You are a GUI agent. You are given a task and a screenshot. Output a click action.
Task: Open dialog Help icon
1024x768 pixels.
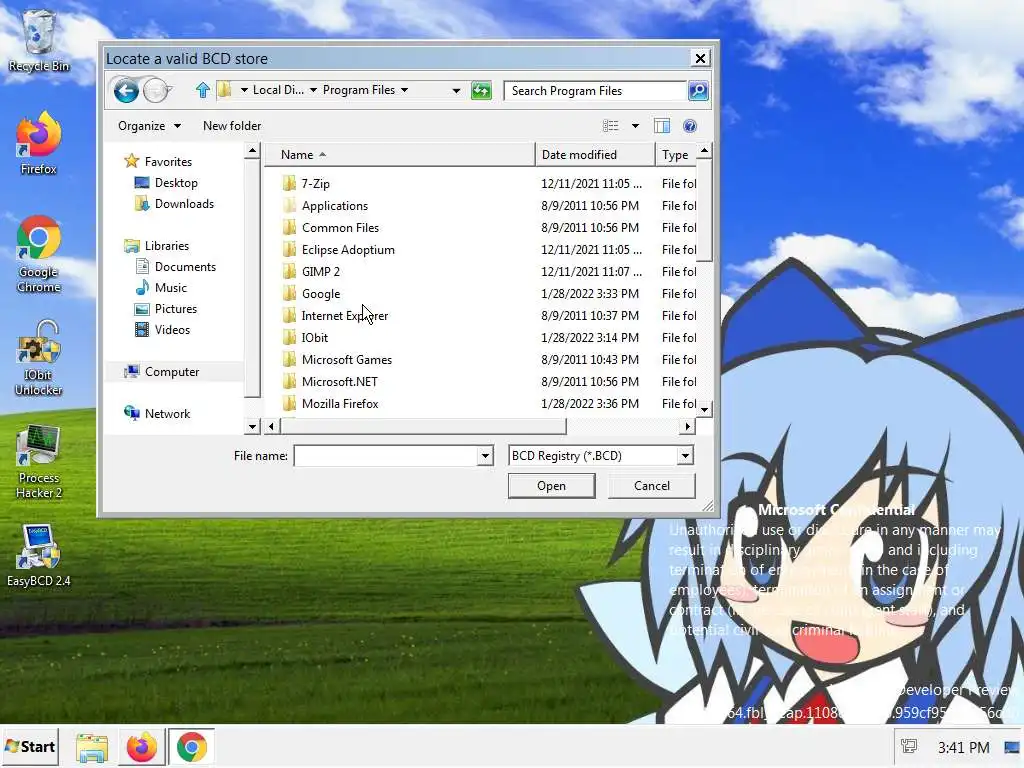pos(690,126)
